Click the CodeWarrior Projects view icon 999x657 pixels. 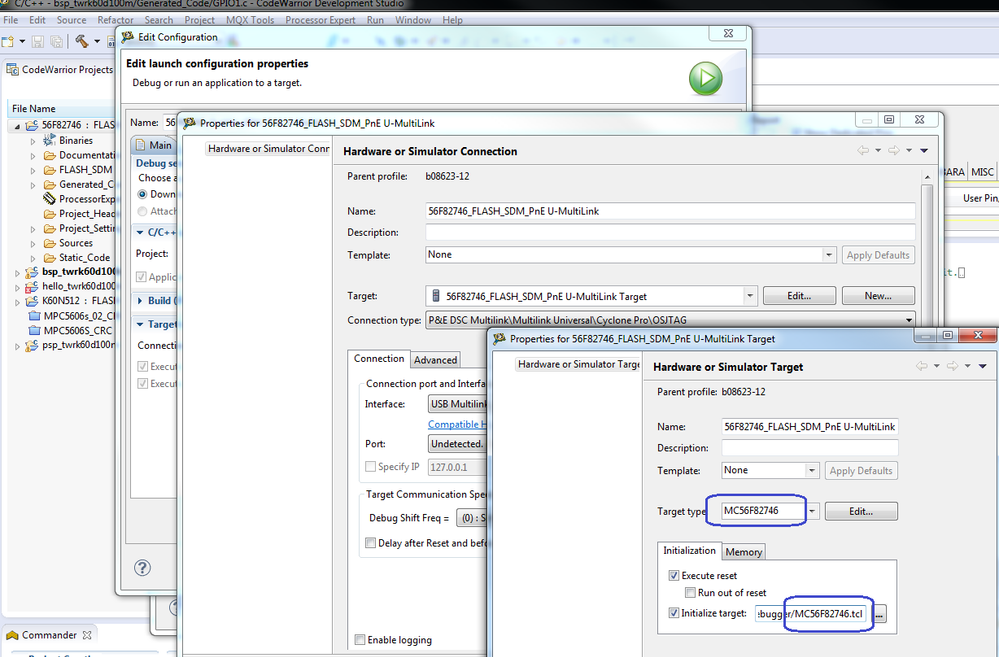(13, 69)
